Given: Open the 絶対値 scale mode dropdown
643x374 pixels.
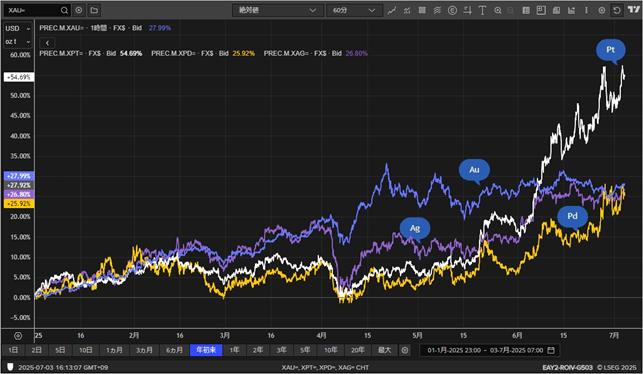Looking at the screenshot, I should pos(278,10).
